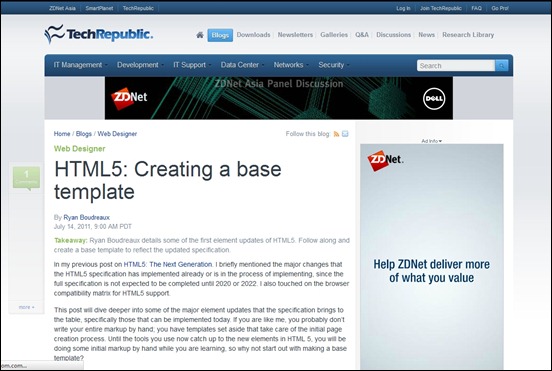Click the article title HTML5: Creating a base template
The width and height of the screenshot is (552, 371).
[168, 180]
